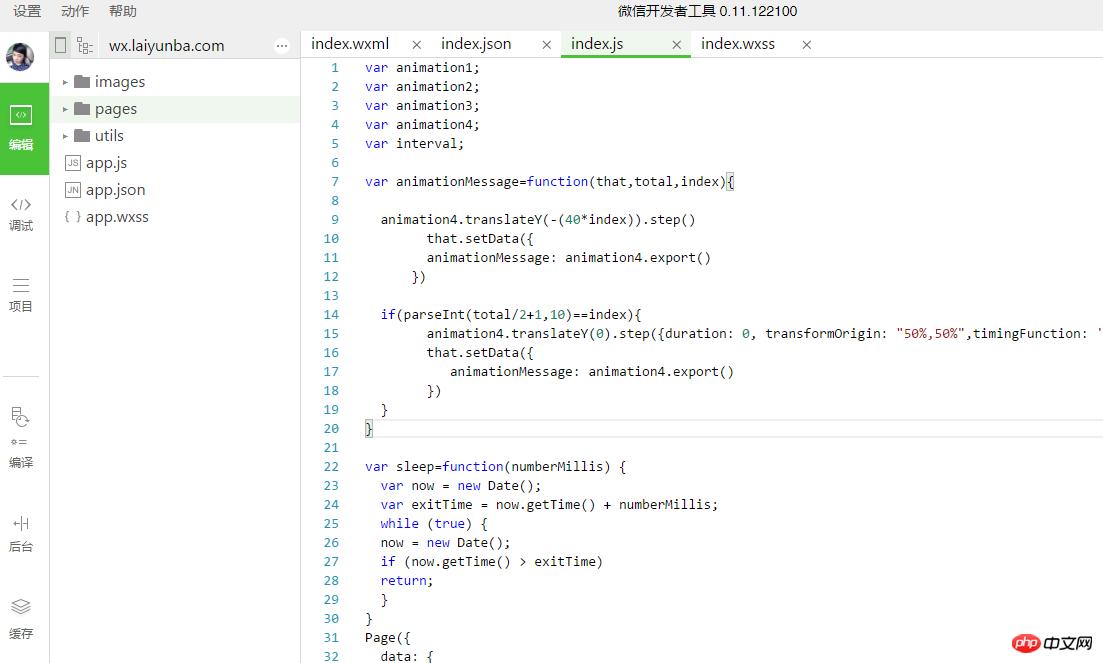The height and width of the screenshot is (663, 1103).
Task: Click the user avatar in sidebar
Action: [20, 56]
